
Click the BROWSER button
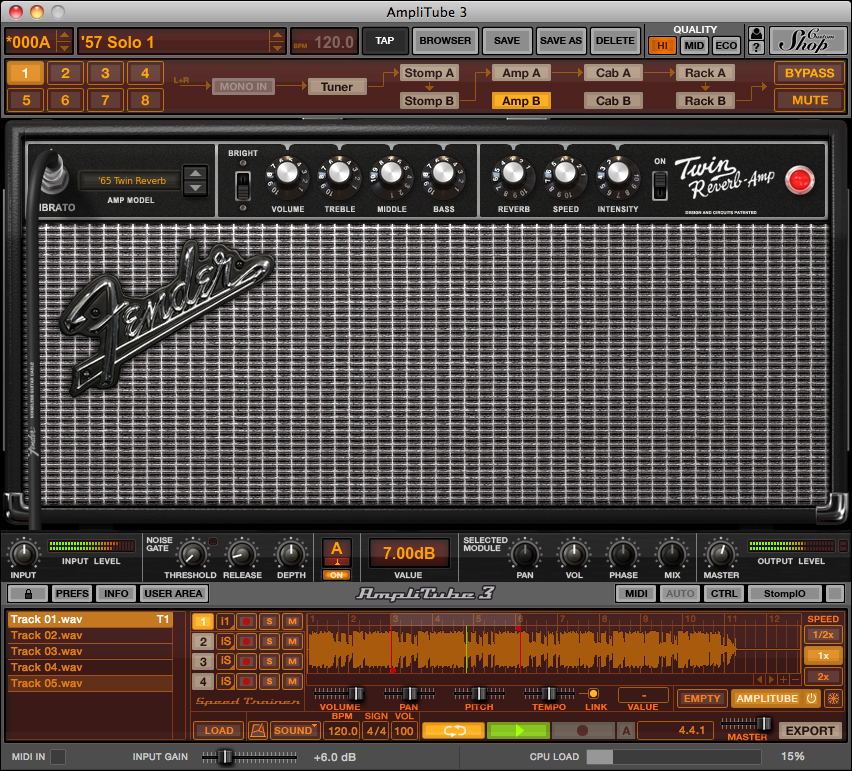(444, 41)
